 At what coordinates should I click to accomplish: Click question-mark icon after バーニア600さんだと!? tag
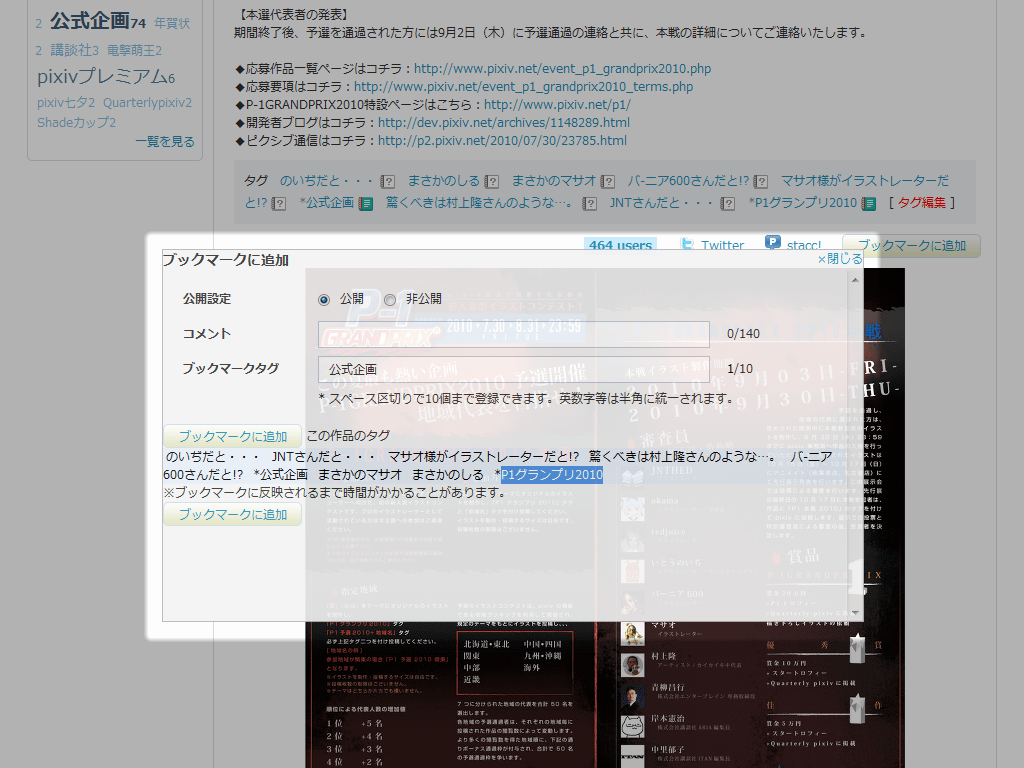(x=761, y=181)
